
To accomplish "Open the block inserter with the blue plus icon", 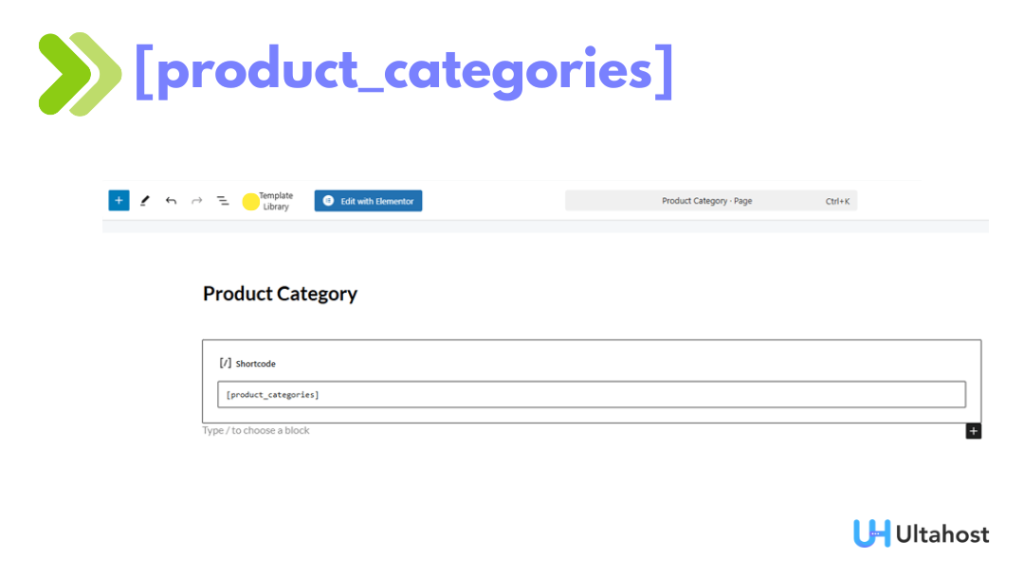I will click(118, 200).
